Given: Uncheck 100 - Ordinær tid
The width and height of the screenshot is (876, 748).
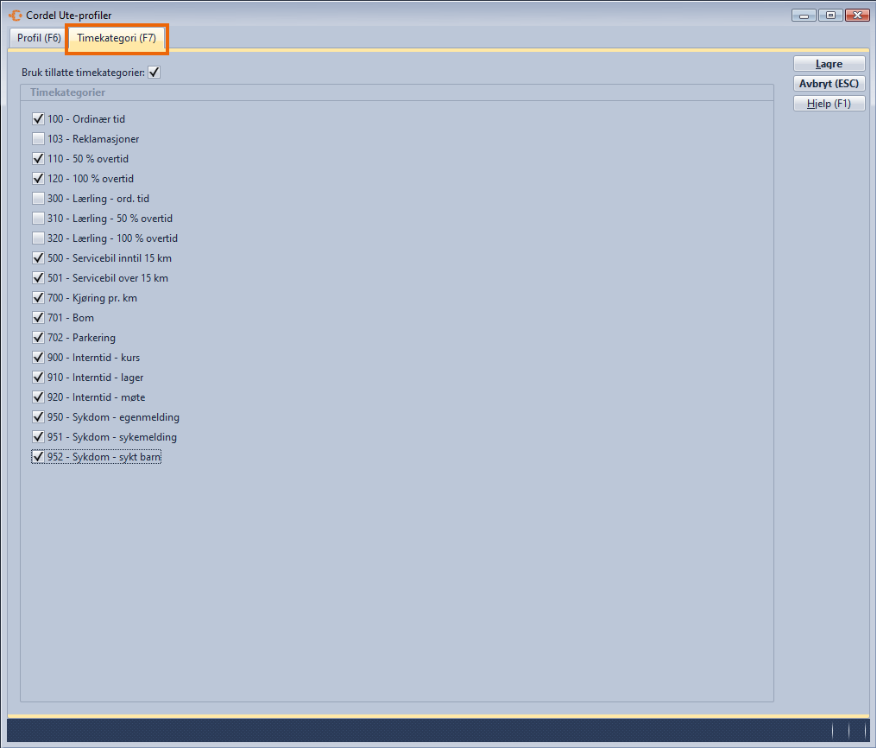Looking at the screenshot, I should [38, 119].
